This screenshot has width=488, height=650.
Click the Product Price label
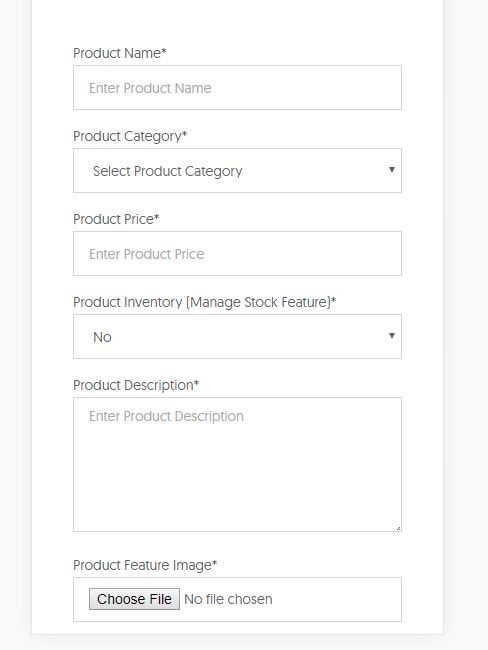point(116,219)
